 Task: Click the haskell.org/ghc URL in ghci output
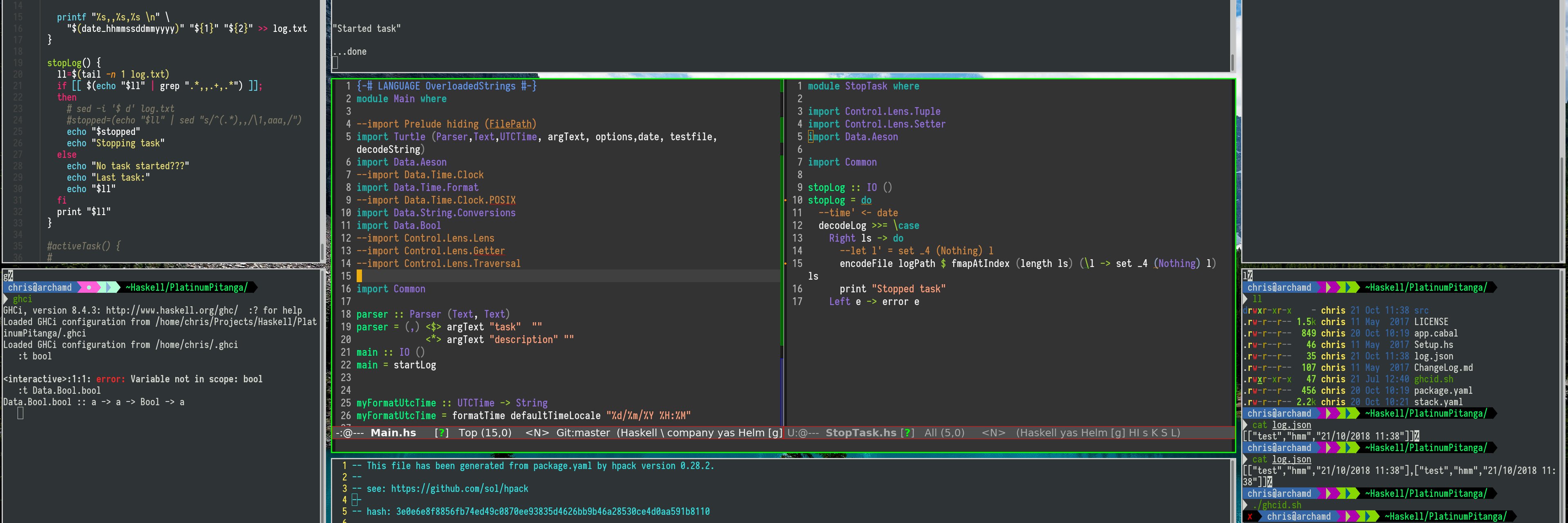[172, 310]
